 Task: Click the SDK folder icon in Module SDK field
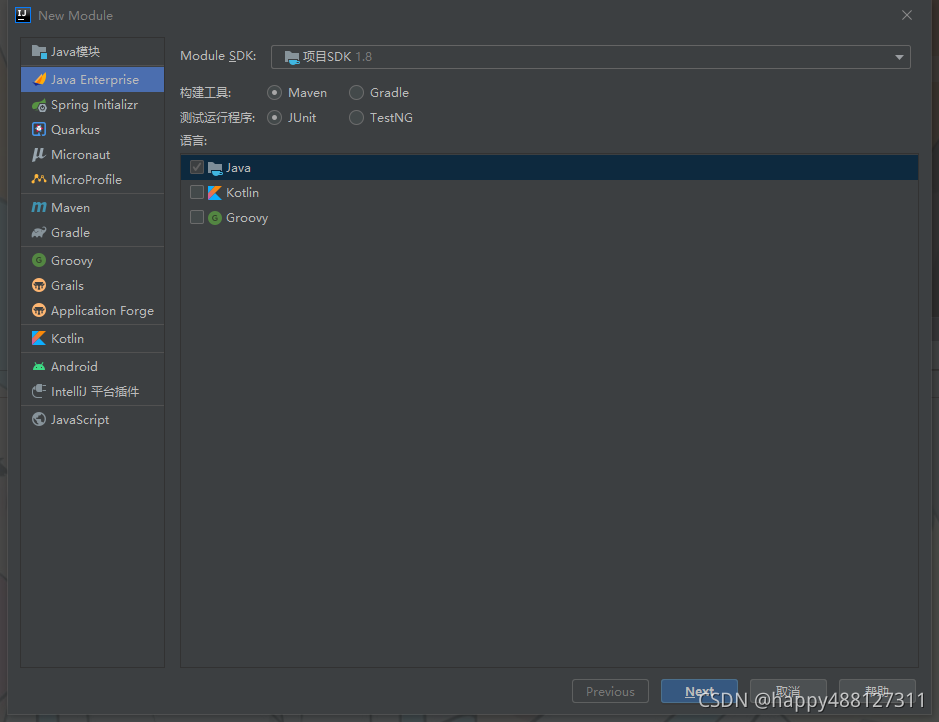(x=292, y=57)
